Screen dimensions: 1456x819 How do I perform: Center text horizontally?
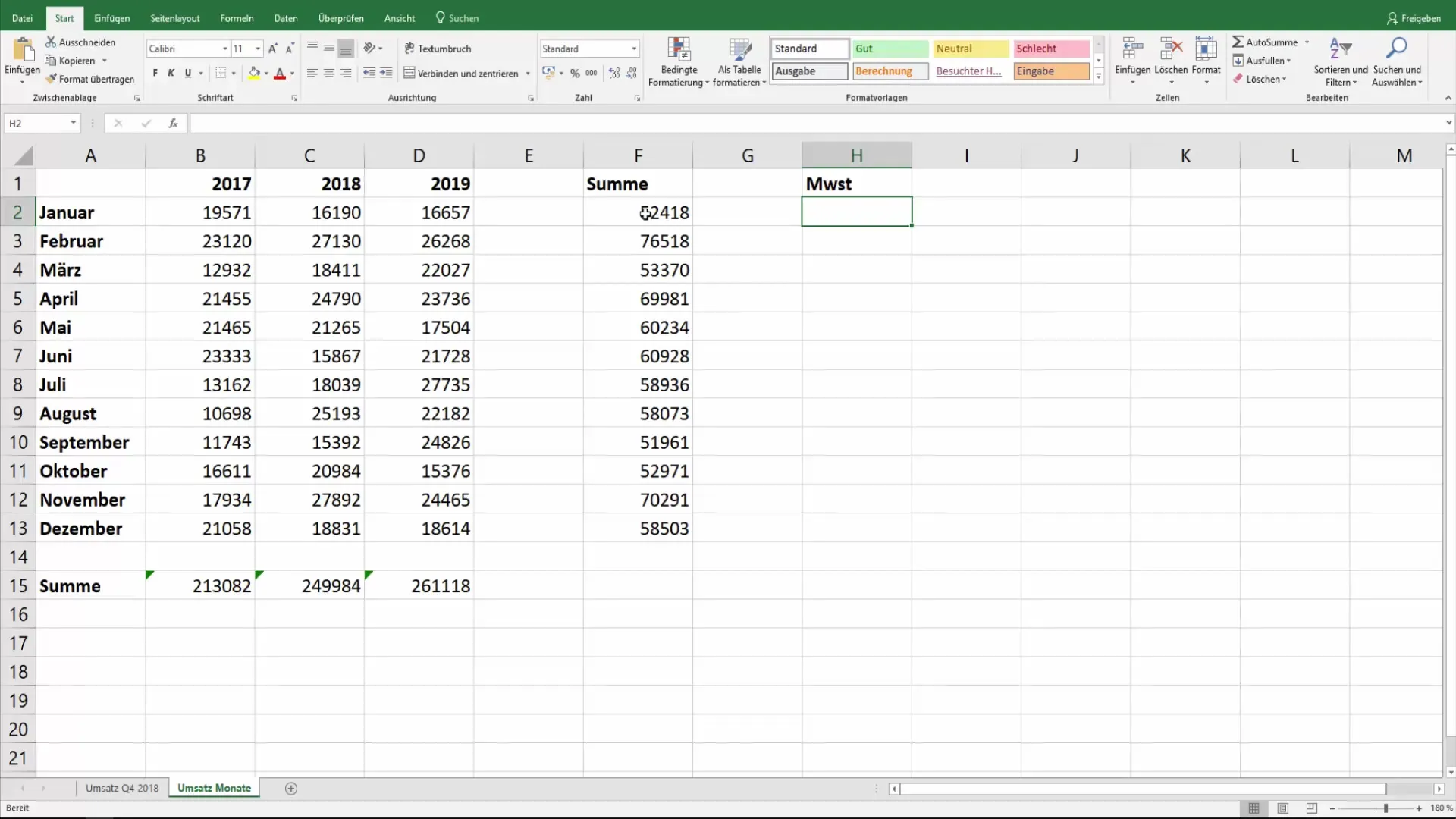coord(329,74)
